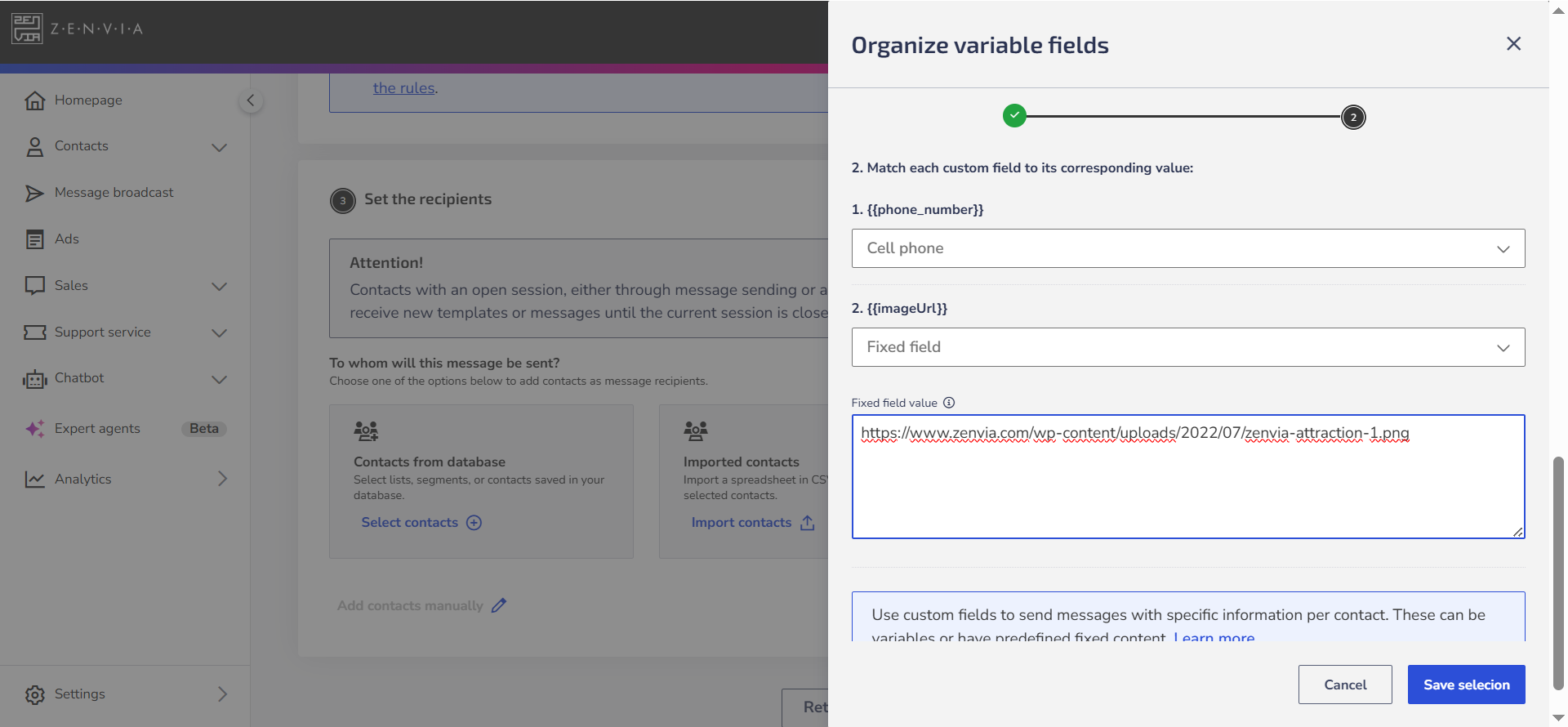Collapse the sidebar with the arrow button
The height and width of the screenshot is (727, 1568).
pyautogui.click(x=251, y=100)
